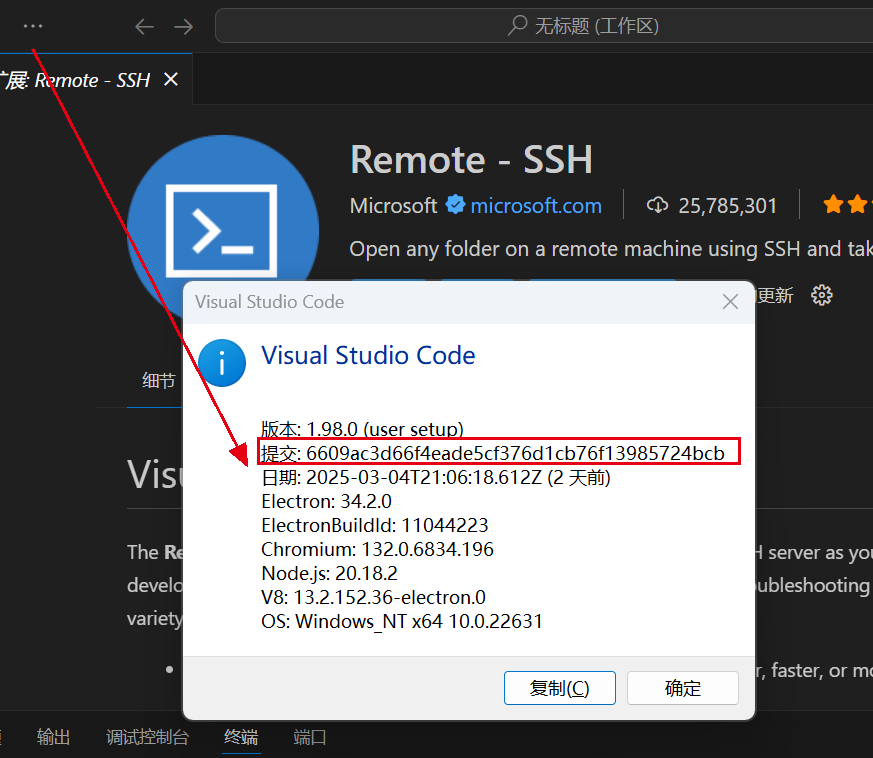The image size is (873, 758).
Task: Close the Remote - SSH extension tab
Action: pyautogui.click(x=171, y=79)
